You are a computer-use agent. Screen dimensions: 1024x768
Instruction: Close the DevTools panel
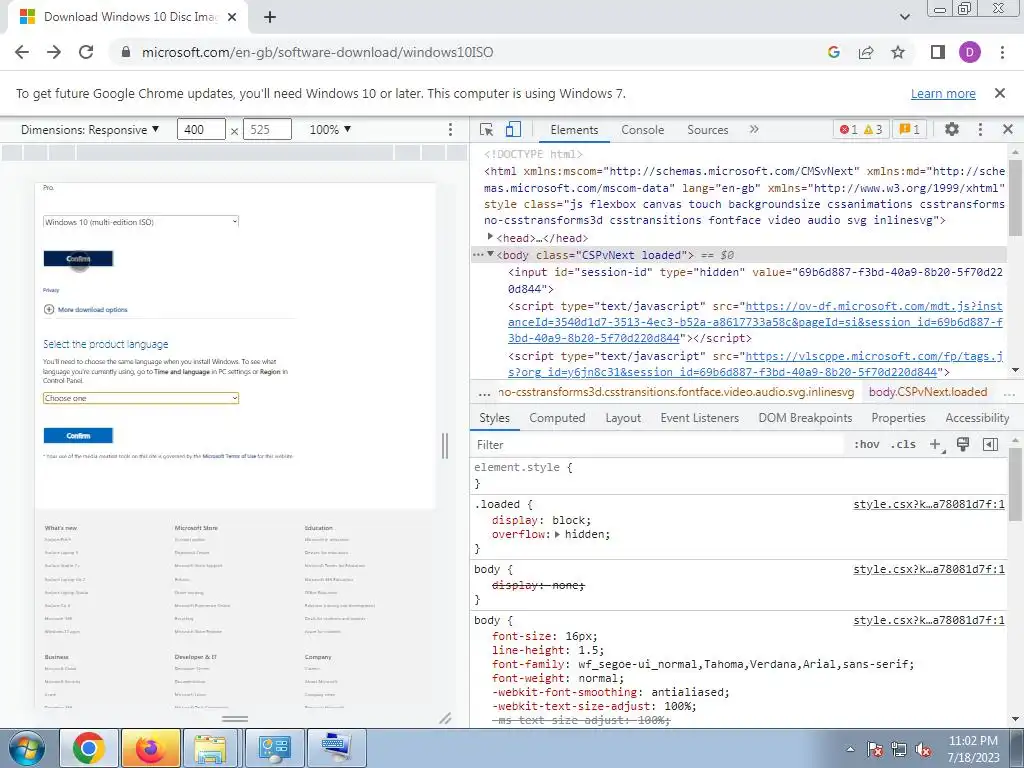1008,129
